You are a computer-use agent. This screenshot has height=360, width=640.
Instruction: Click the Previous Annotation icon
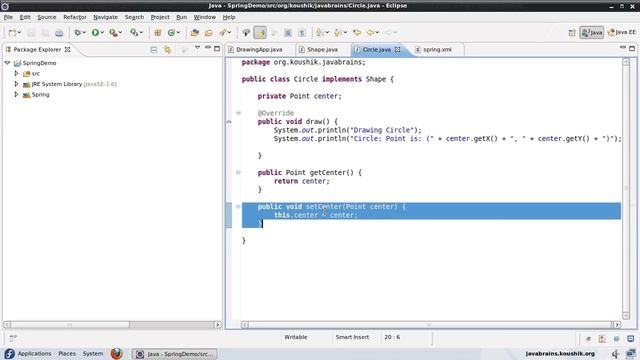click(x=338, y=33)
